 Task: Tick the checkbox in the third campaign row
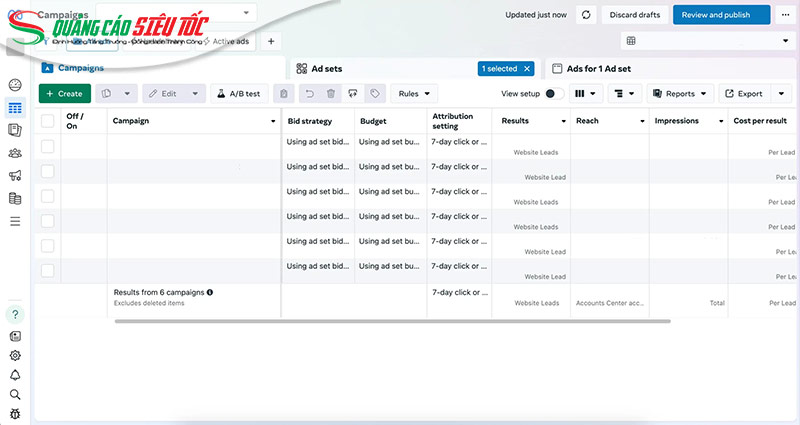[x=47, y=196]
